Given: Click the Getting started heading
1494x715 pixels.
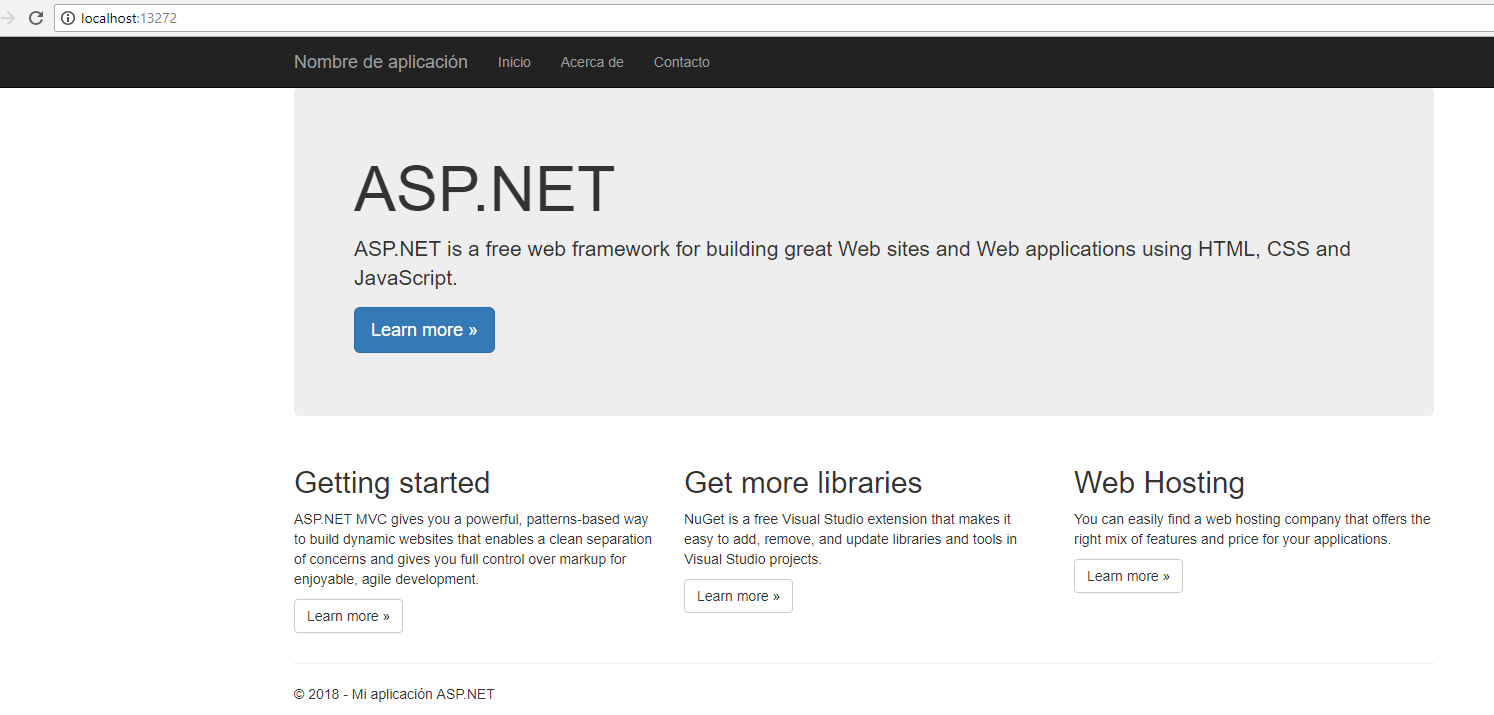Looking at the screenshot, I should (392, 482).
